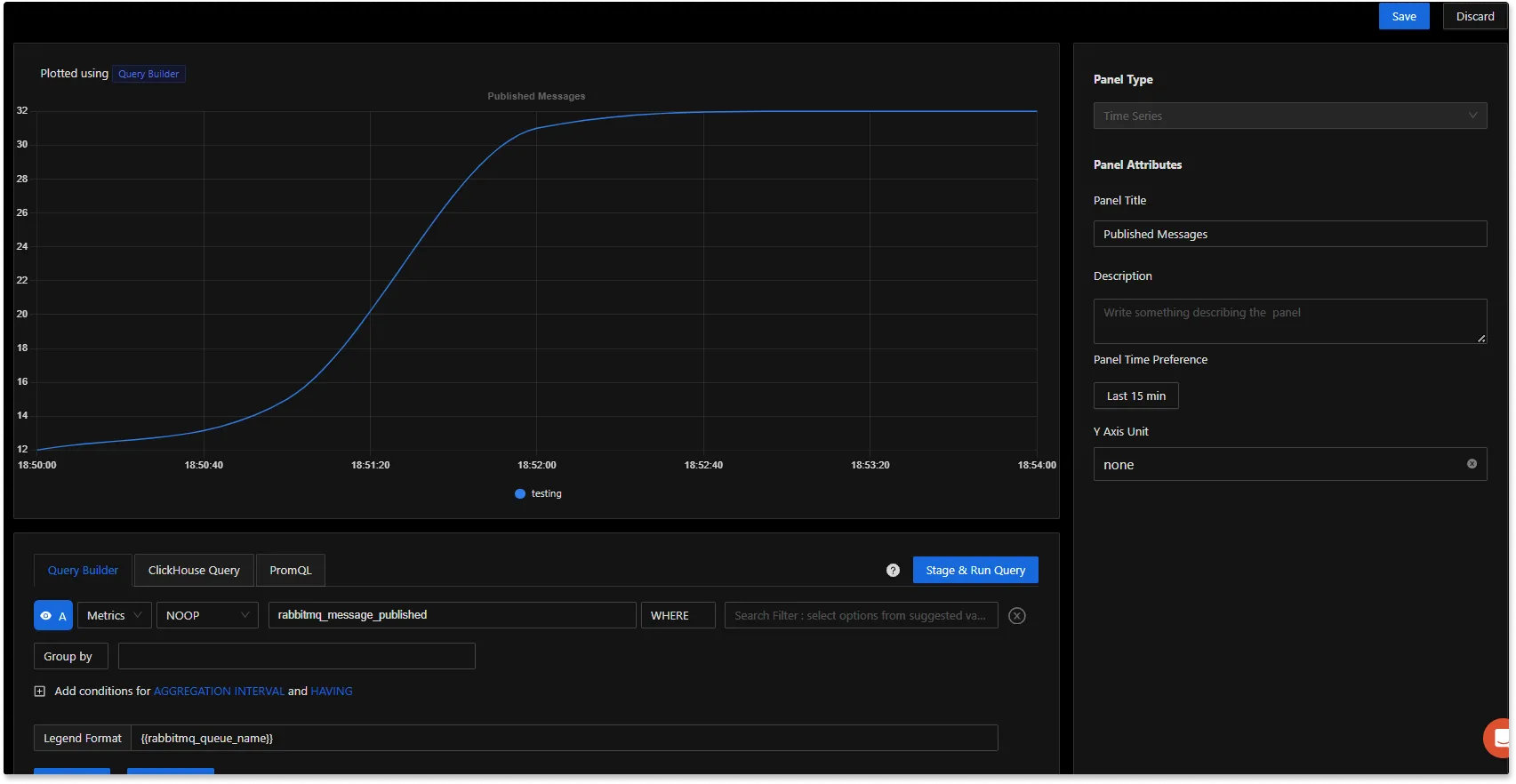Open the chat support bubble
This screenshot has width=1516, height=784.
click(1498, 738)
